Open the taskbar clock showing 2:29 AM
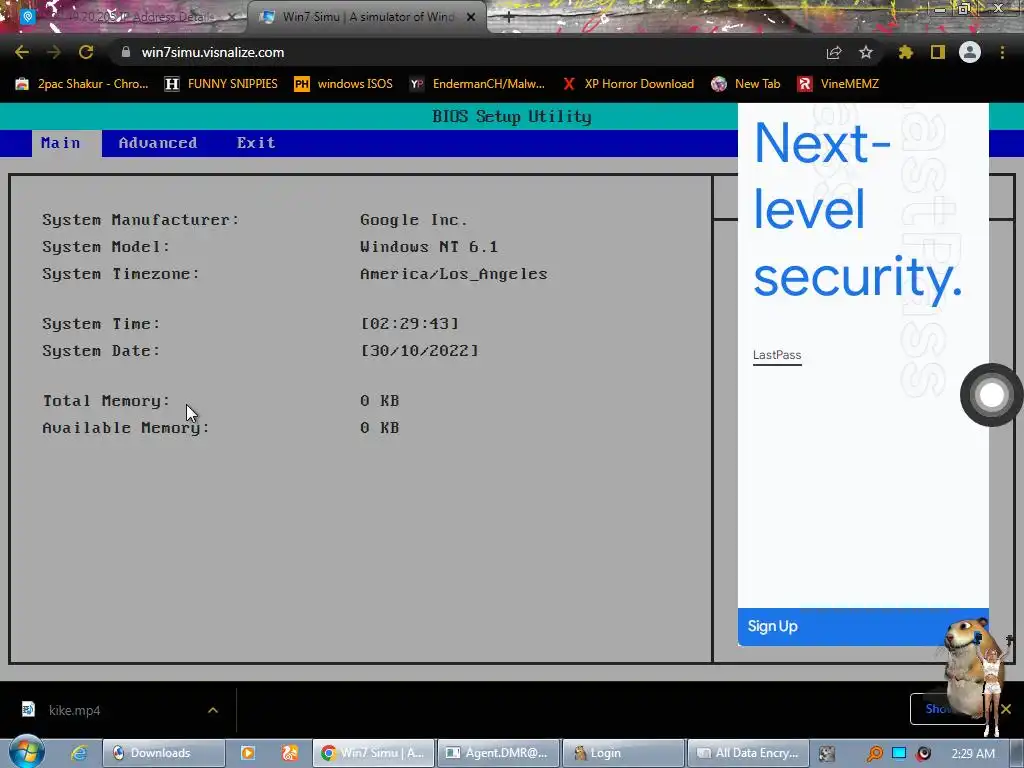Screen dimensions: 1024x768 [973, 753]
